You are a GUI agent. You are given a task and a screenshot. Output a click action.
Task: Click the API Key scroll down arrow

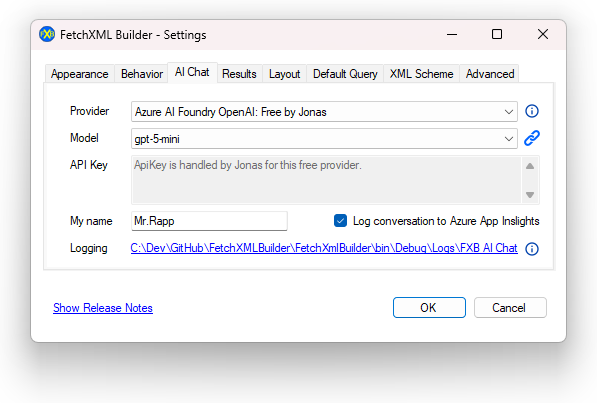point(530,195)
